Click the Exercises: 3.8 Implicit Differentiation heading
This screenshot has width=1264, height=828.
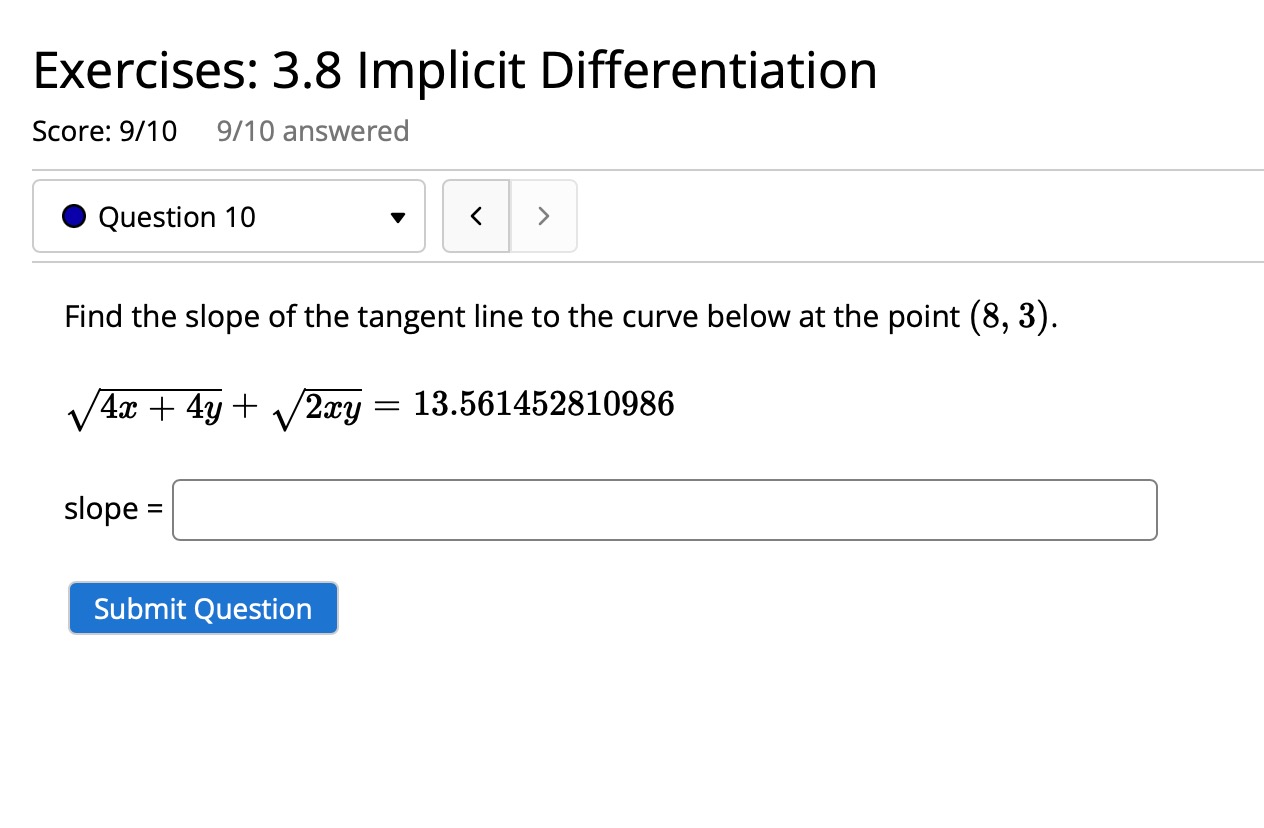click(455, 69)
